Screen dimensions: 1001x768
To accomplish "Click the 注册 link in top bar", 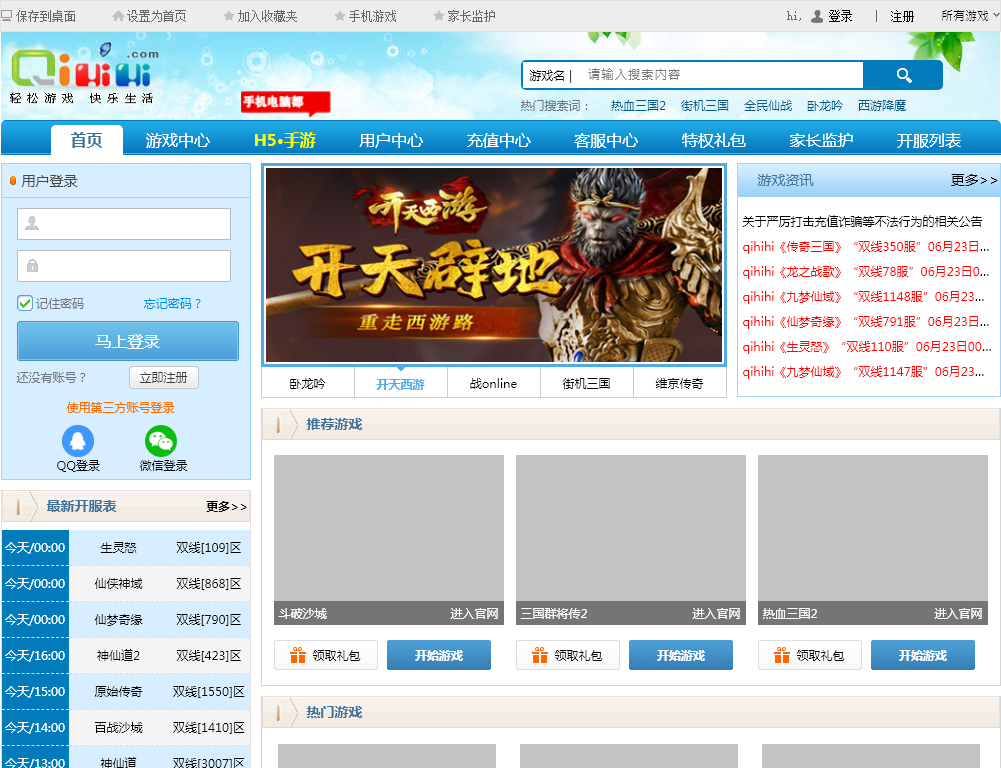I will pos(902,17).
